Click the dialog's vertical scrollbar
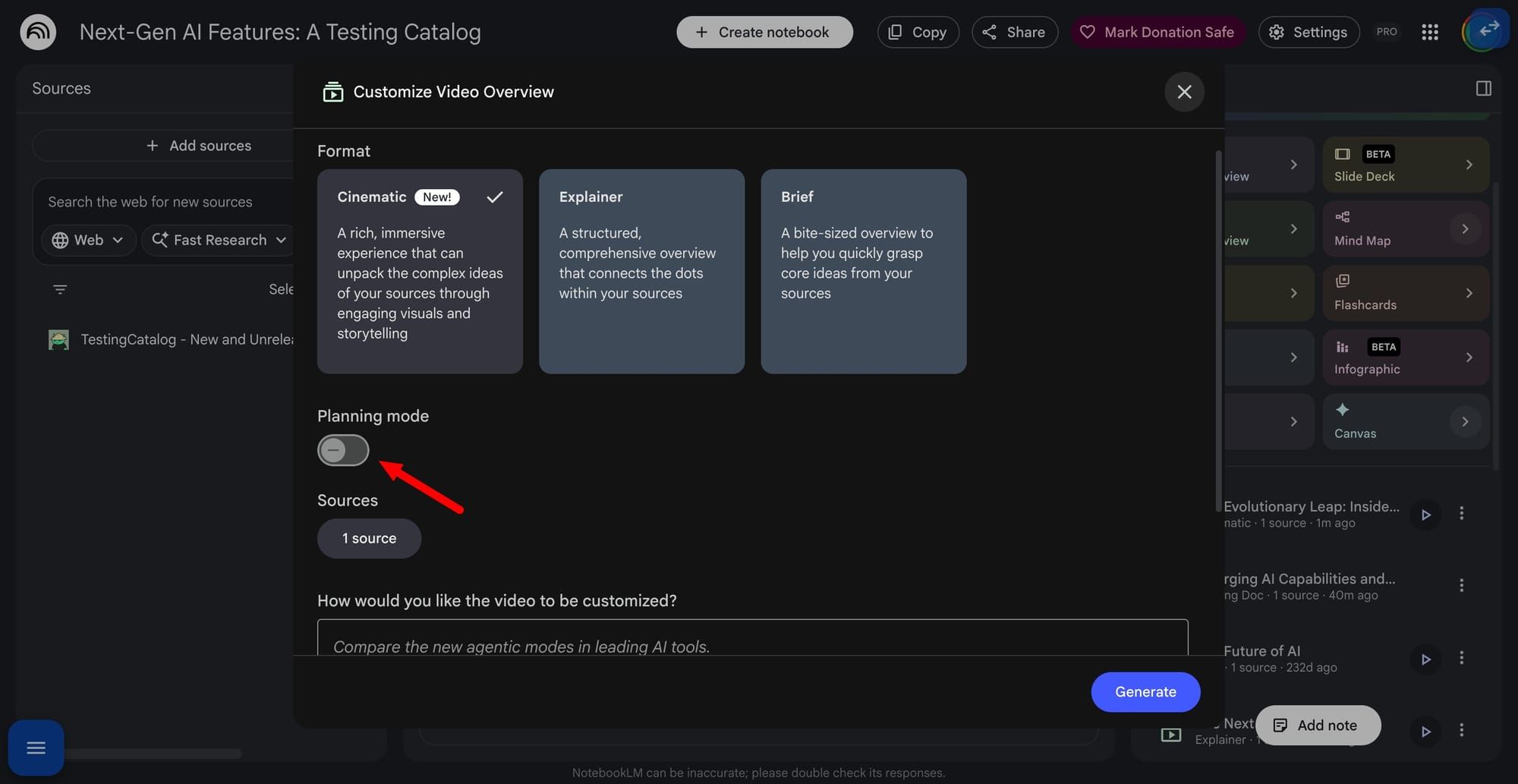This screenshot has height=784, width=1518. click(1218, 331)
